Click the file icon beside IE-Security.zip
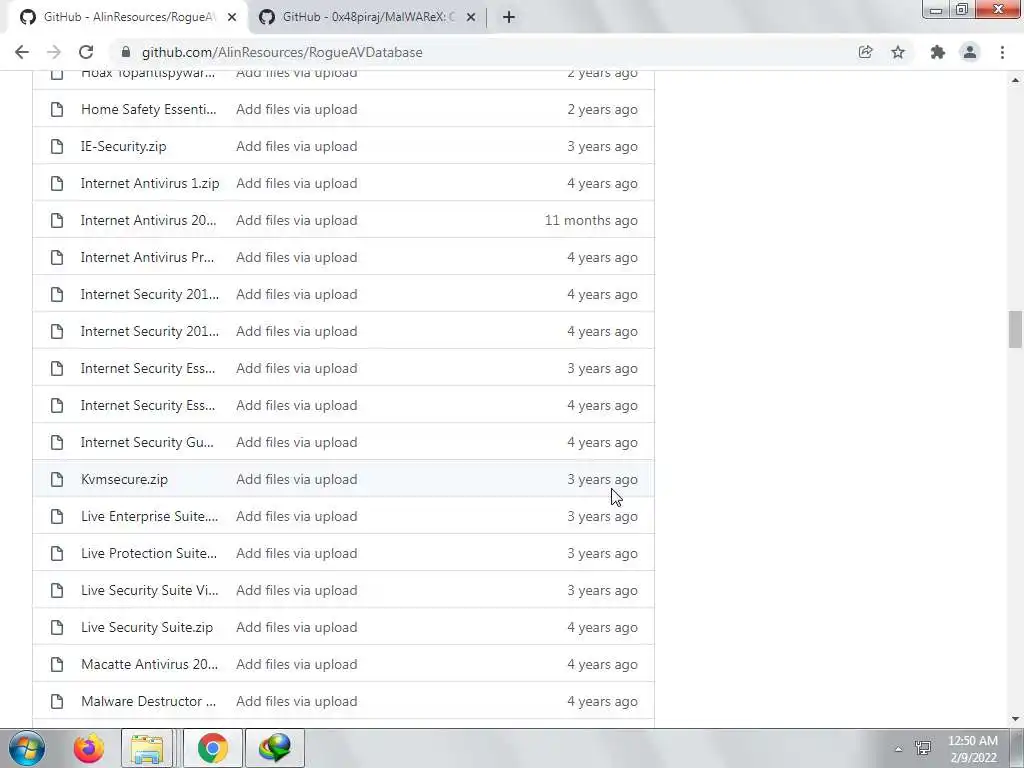This screenshot has width=1024, height=768. (57, 146)
